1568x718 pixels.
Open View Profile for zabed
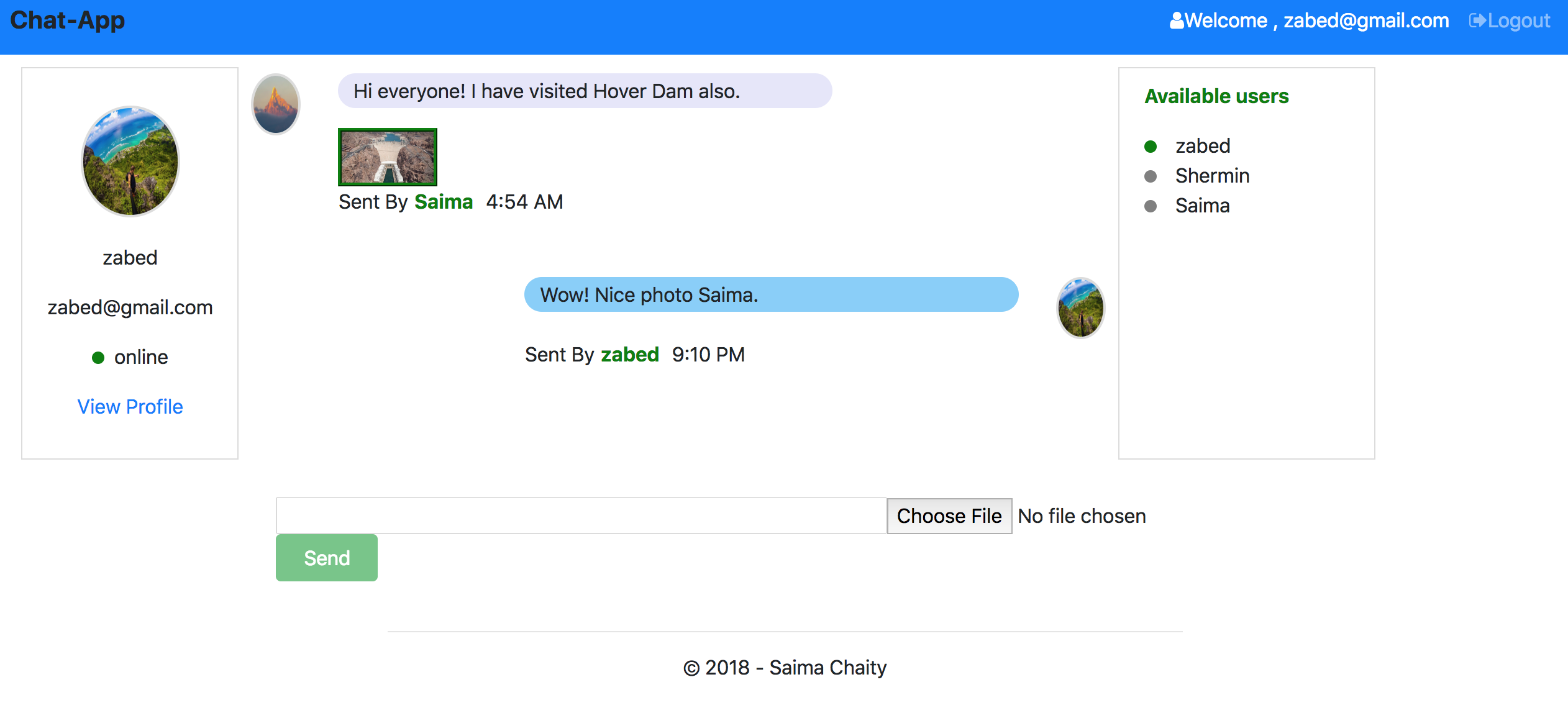click(129, 406)
